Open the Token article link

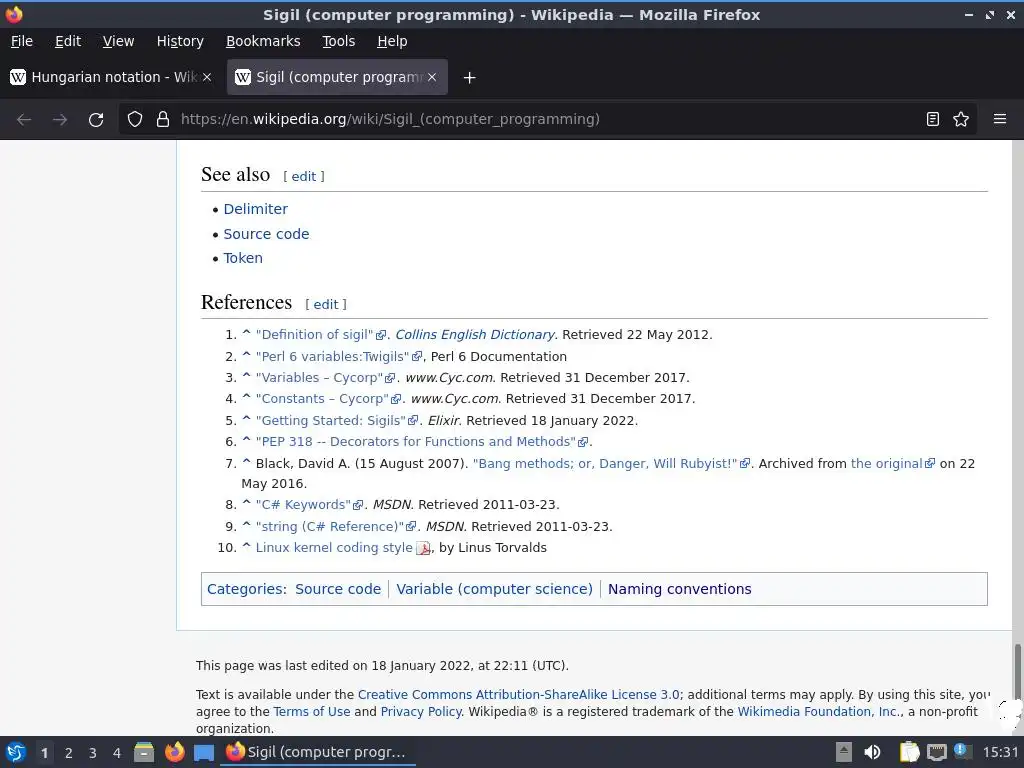coord(243,258)
